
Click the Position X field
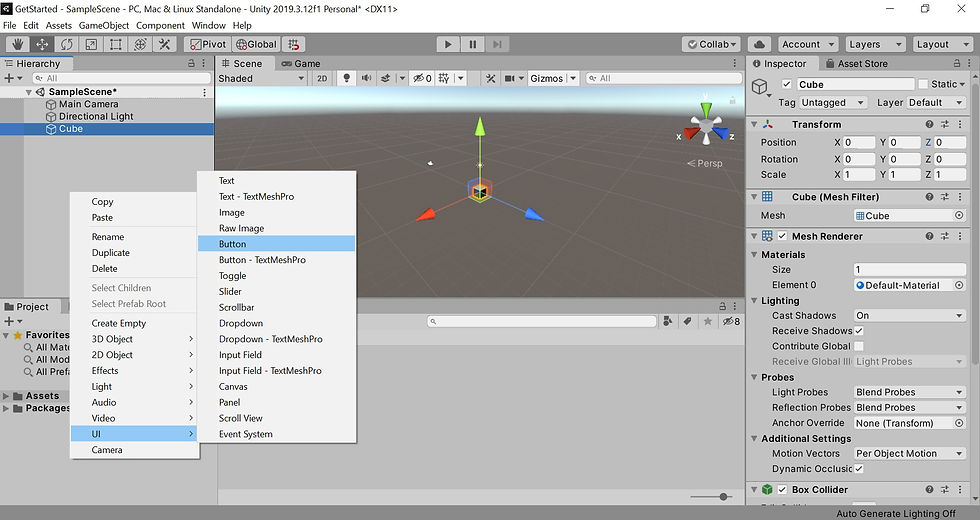[859, 142]
